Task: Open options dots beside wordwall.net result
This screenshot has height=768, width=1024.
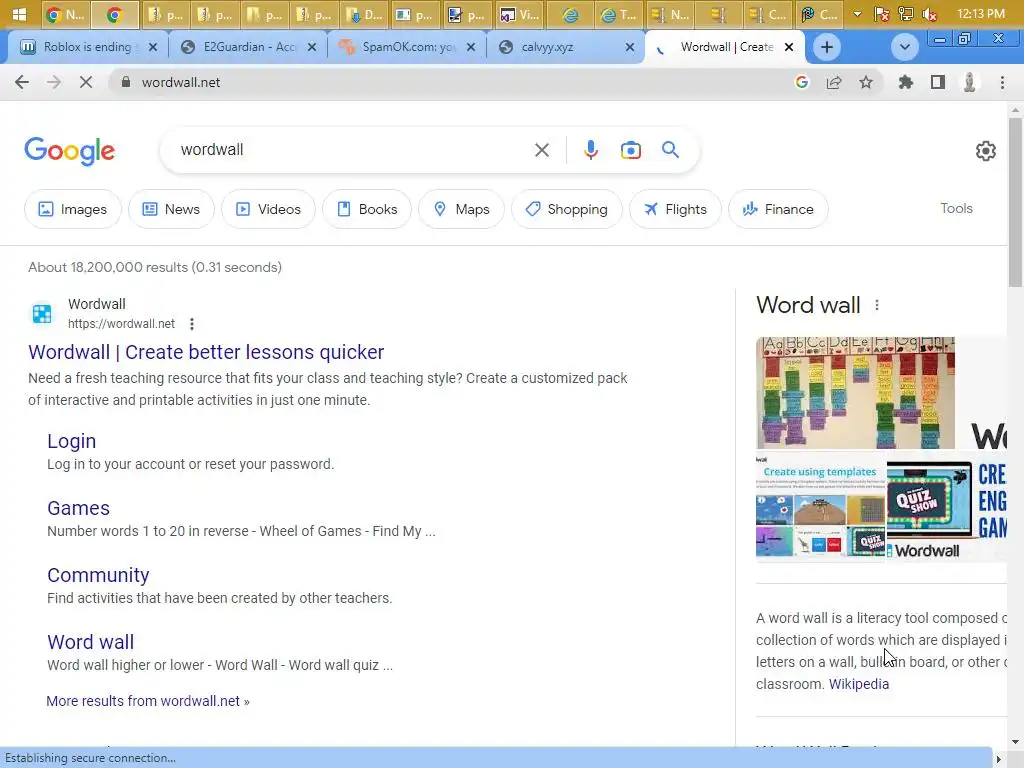Action: (x=191, y=324)
